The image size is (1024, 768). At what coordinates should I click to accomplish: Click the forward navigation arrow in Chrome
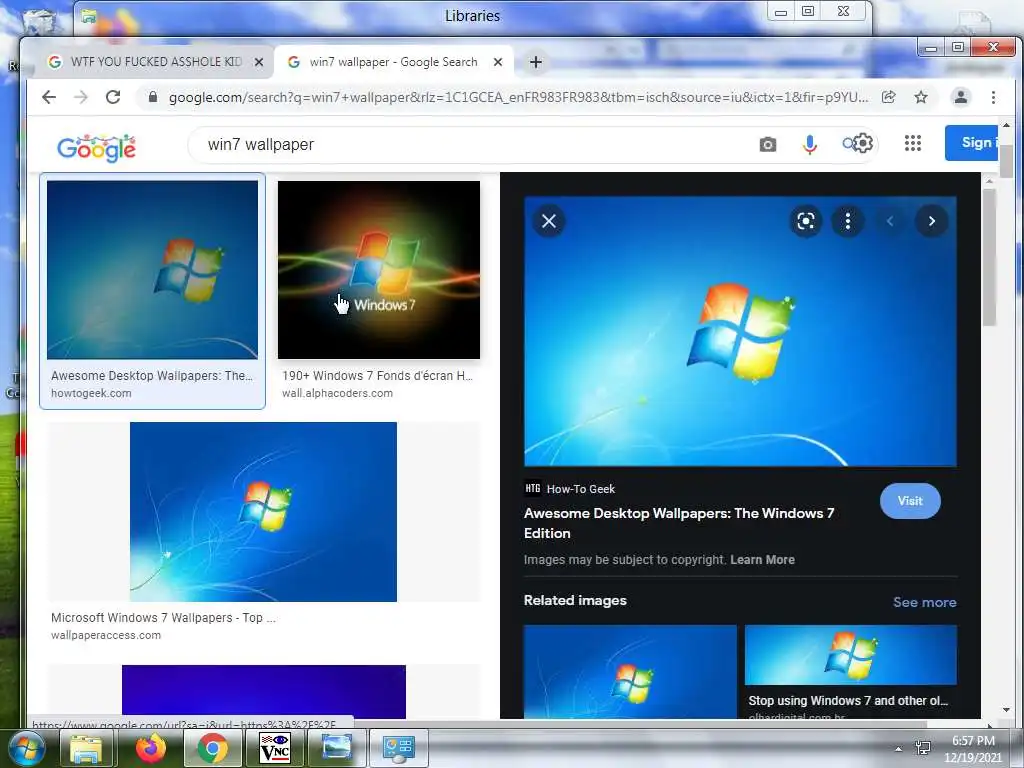pyautogui.click(x=81, y=97)
